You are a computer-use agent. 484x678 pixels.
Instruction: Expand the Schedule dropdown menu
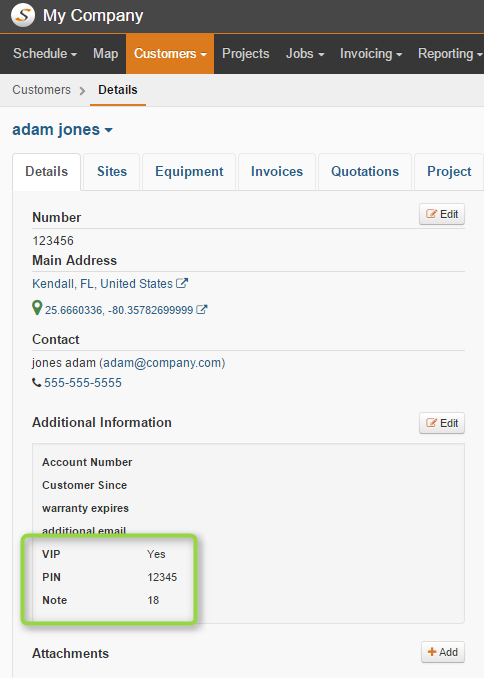tap(45, 54)
